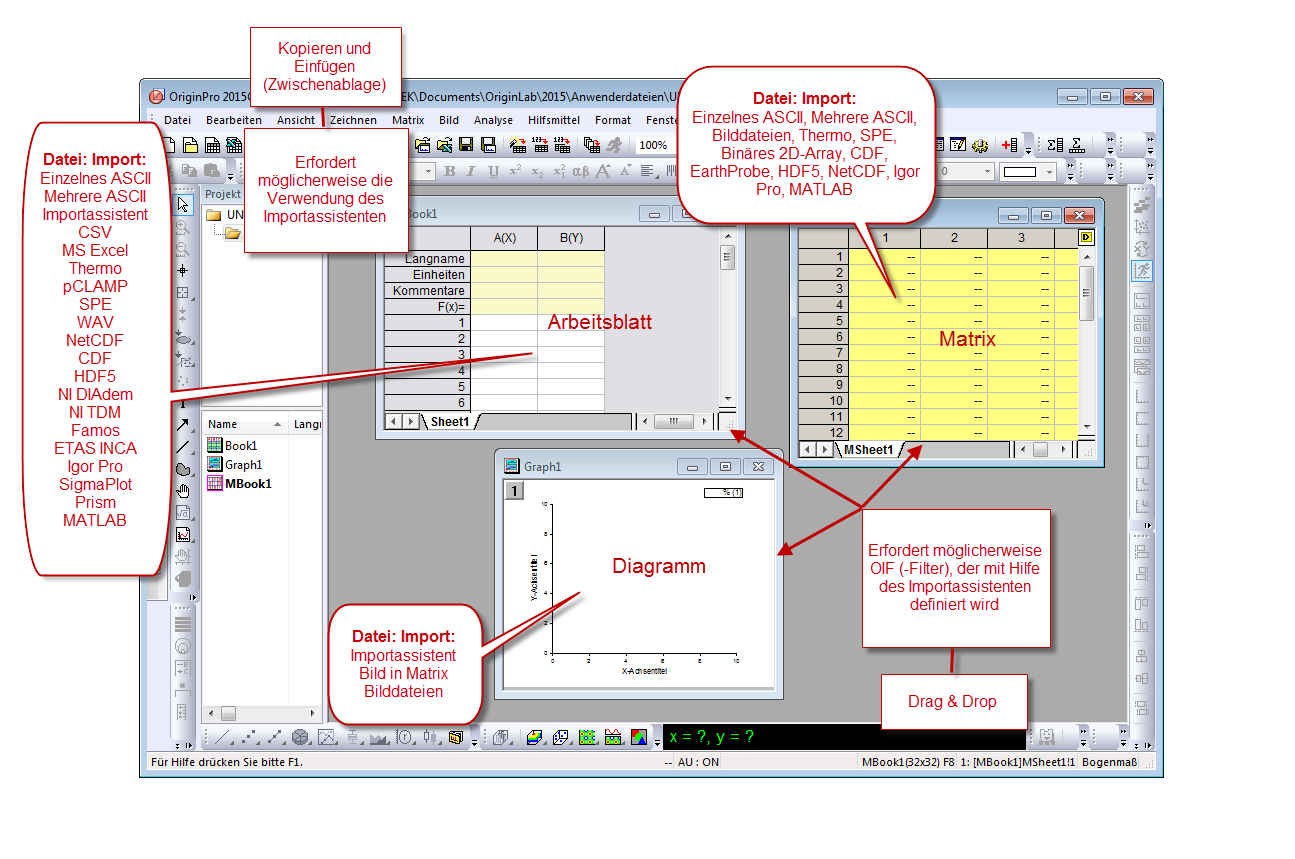Create a new workbook via toolbar icon
1295x859 pixels.
click(212, 145)
